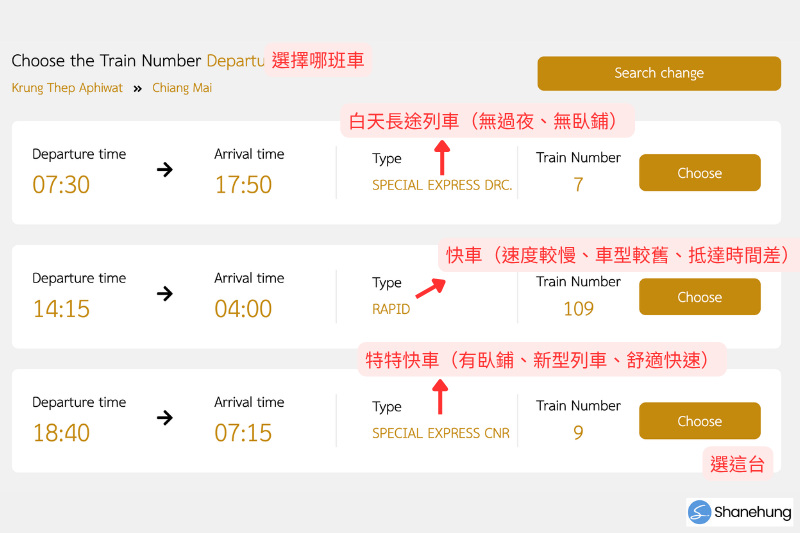Image resolution: width=800 pixels, height=533 pixels.
Task: Click the Departure heading text
Action: [x=235, y=61]
